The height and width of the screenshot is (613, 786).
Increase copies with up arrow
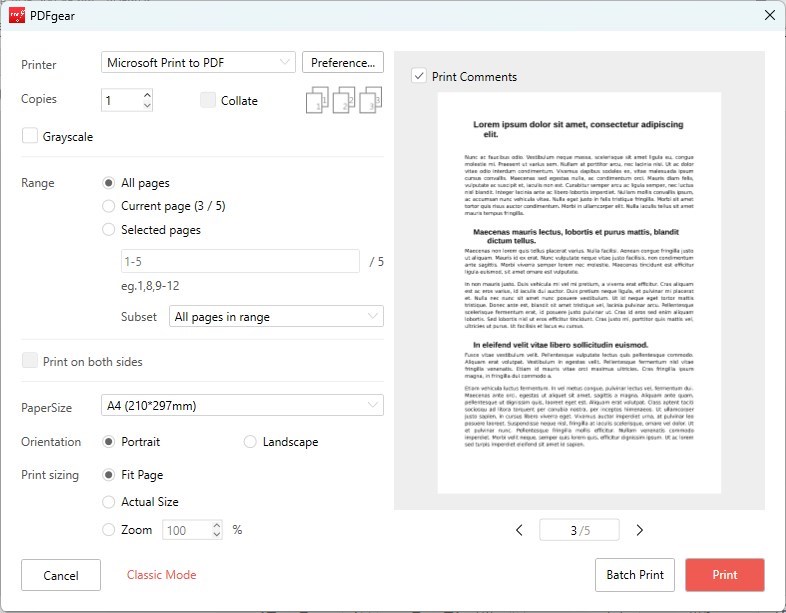[x=147, y=95]
